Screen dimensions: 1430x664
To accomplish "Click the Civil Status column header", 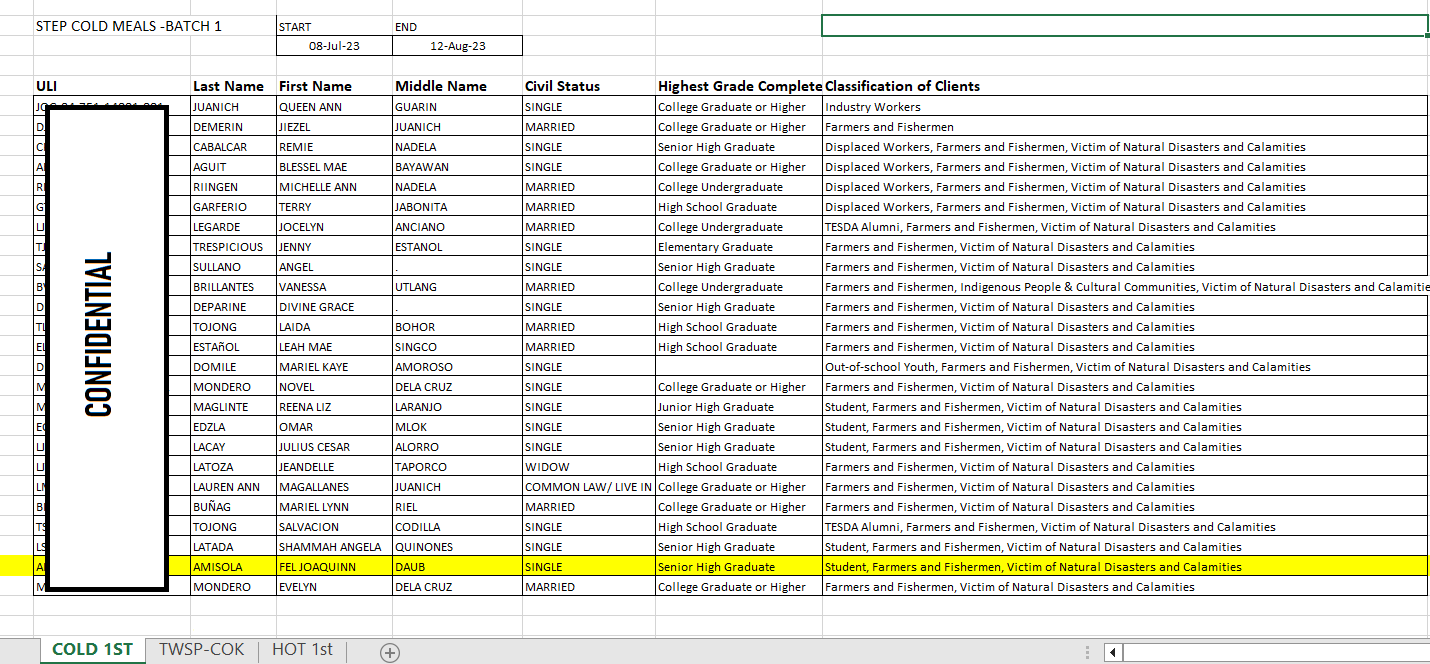I will tap(589, 86).
